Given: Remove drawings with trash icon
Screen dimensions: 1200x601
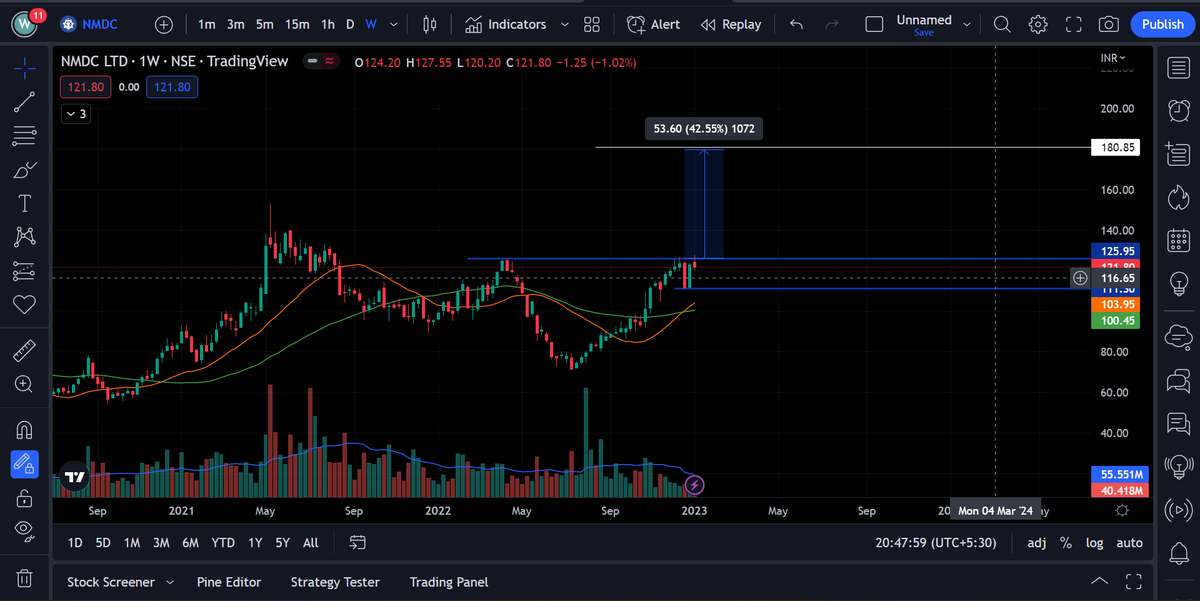Looking at the screenshot, I should point(25,578).
